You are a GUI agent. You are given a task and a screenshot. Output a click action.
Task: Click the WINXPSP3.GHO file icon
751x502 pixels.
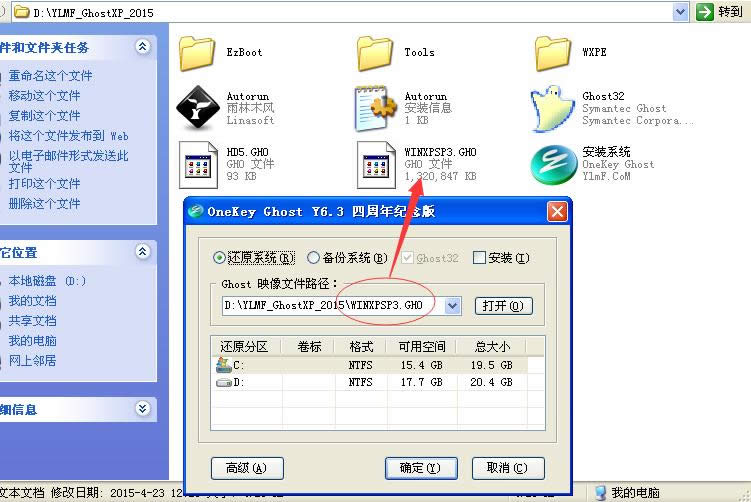(x=376, y=165)
